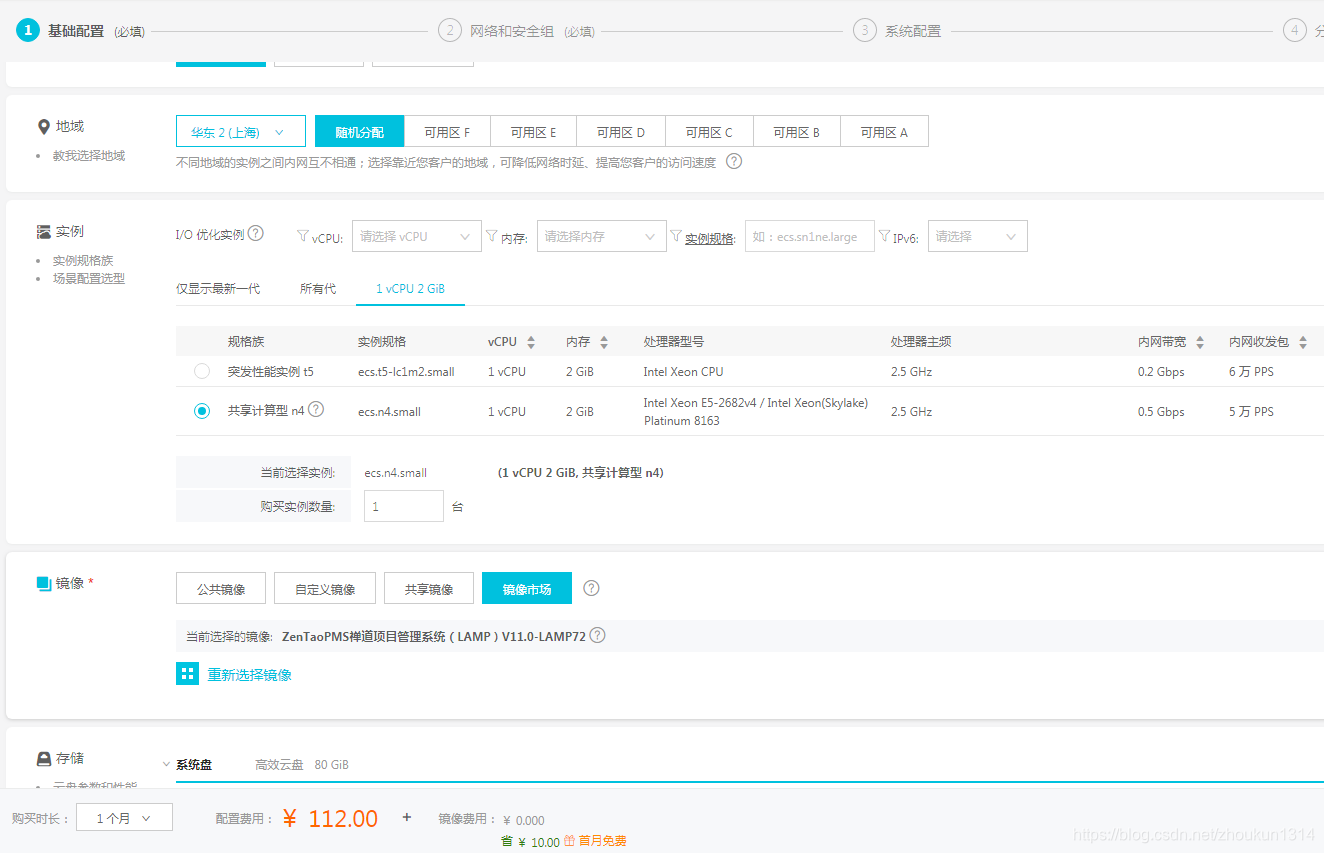Select 可用区 B
The width and height of the screenshot is (1324, 853).
click(x=796, y=132)
